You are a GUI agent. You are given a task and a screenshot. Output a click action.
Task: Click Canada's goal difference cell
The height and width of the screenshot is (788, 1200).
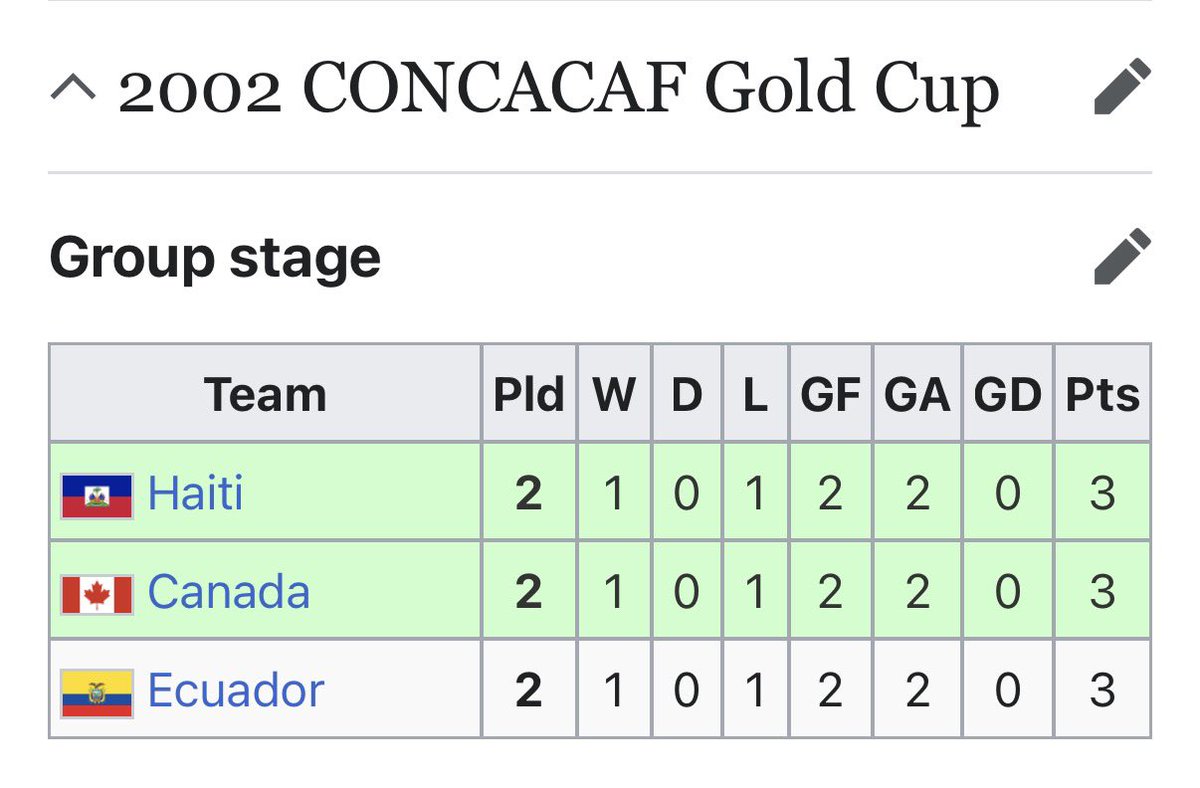[x=1008, y=592]
